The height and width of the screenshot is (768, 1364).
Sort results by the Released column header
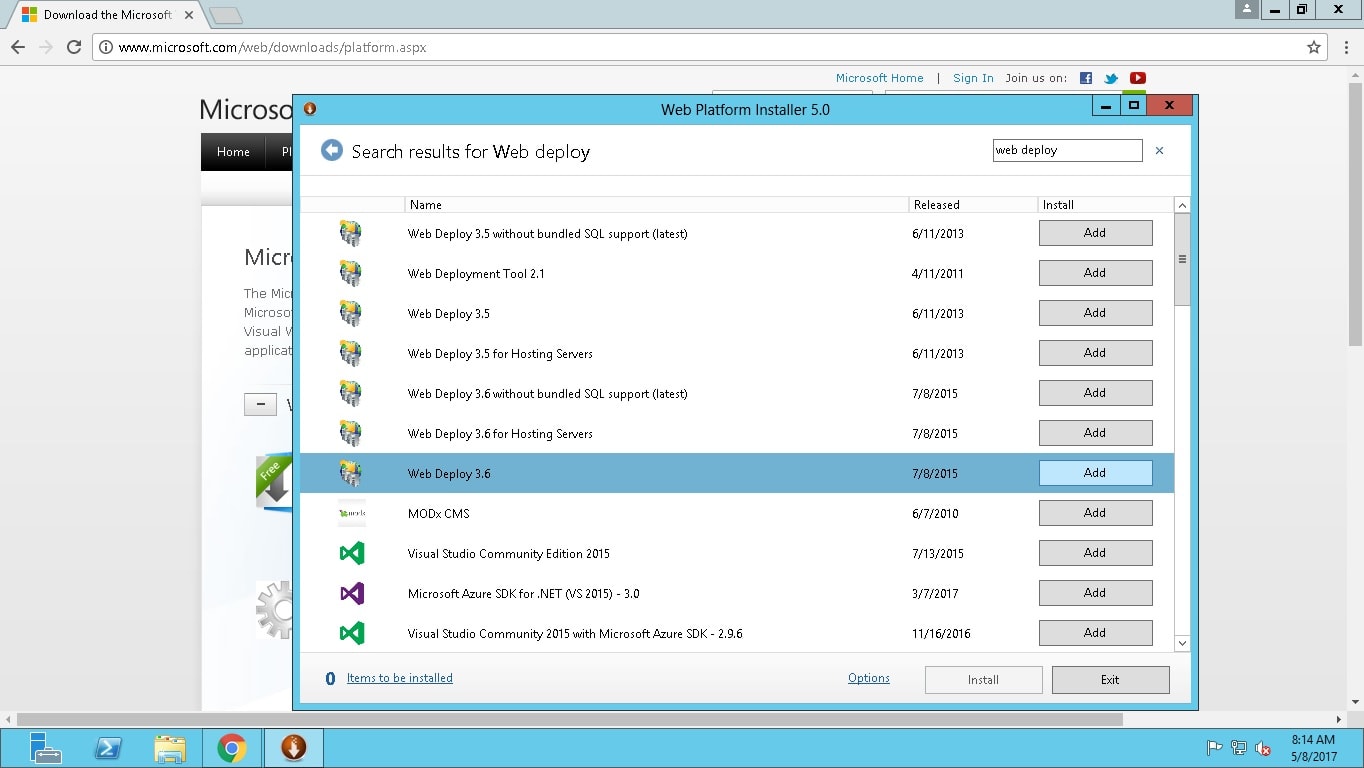point(974,204)
